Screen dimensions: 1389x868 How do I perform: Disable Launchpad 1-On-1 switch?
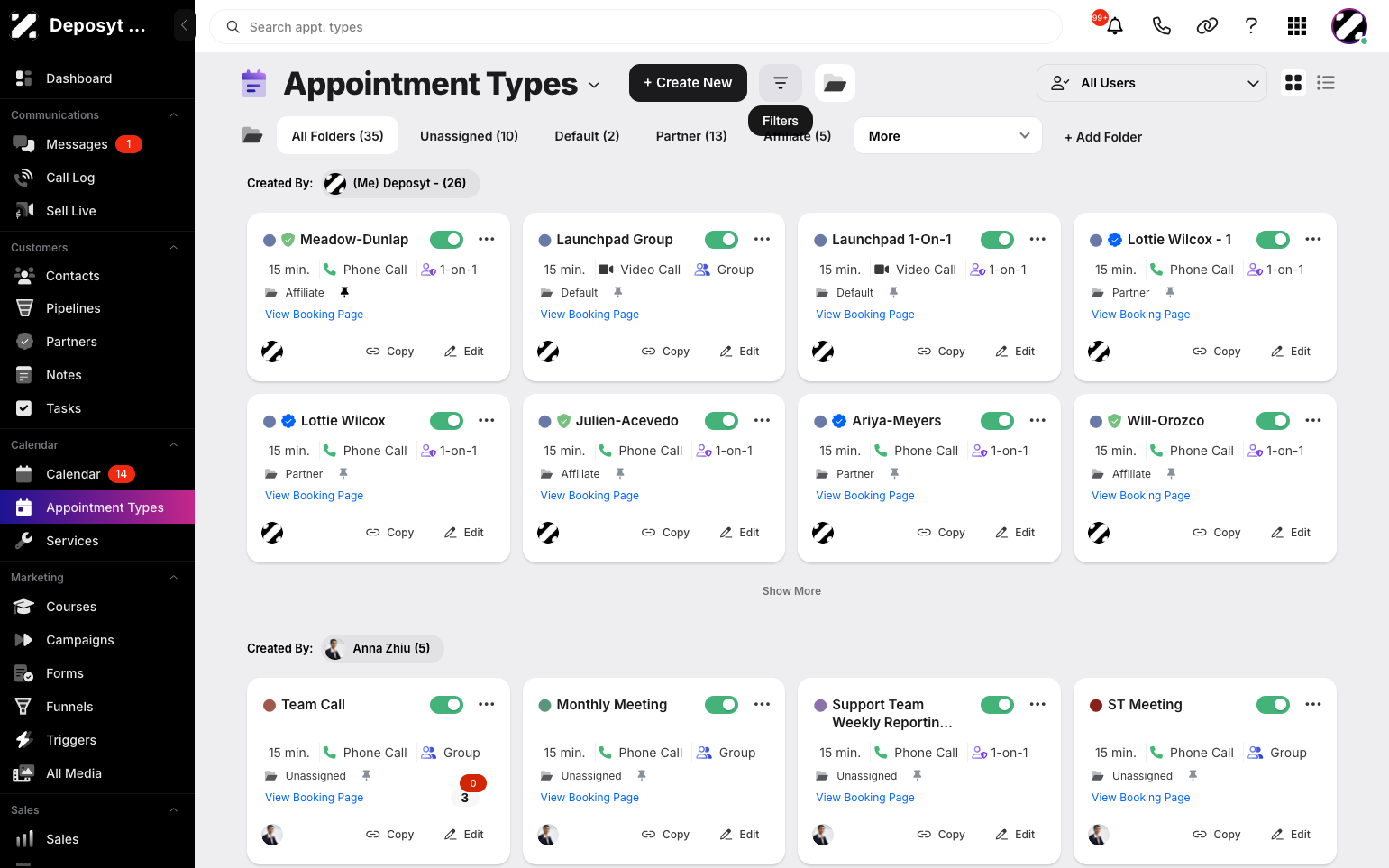pos(997,240)
